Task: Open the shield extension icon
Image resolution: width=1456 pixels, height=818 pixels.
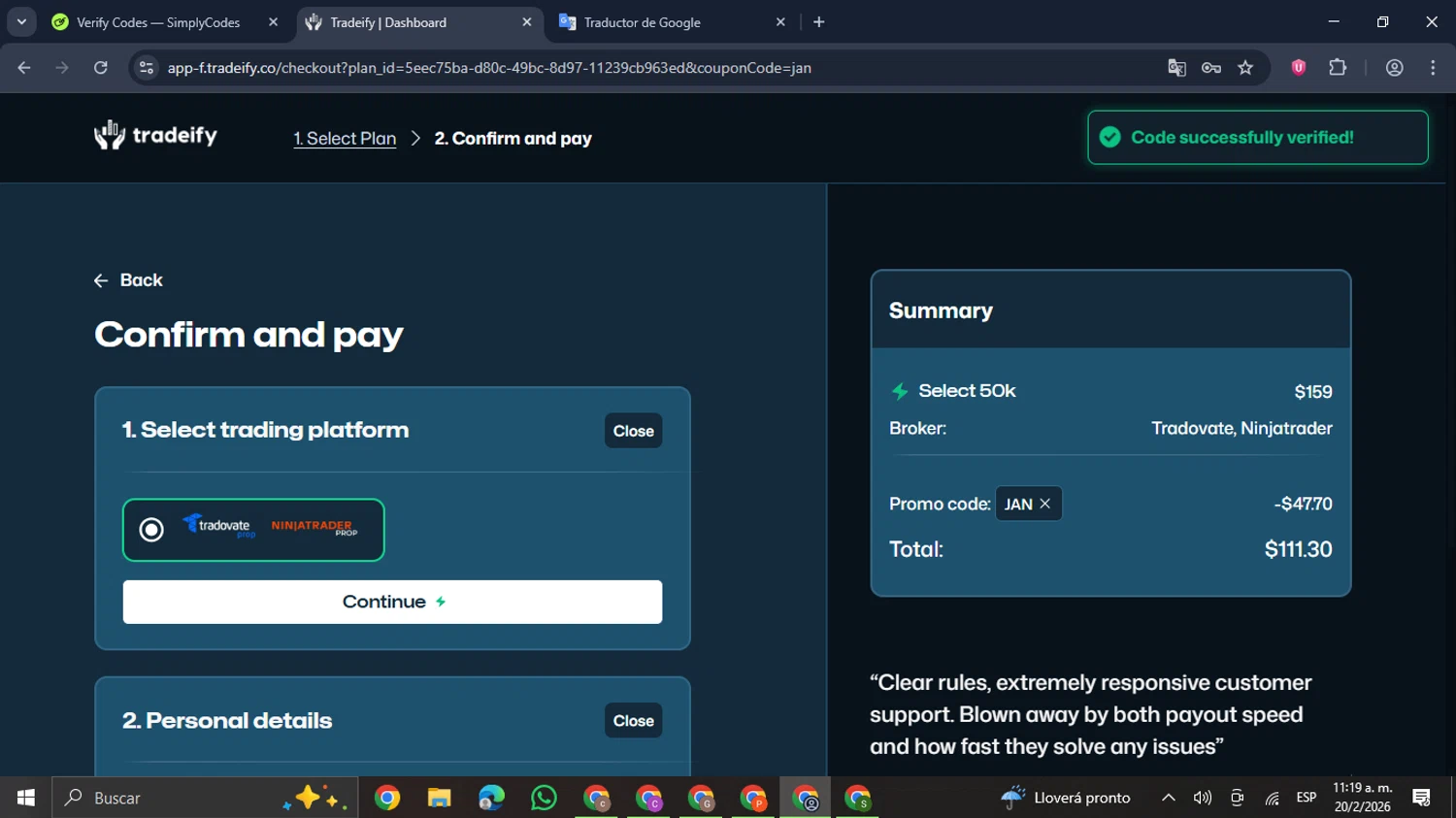Action: click(x=1299, y=68)
